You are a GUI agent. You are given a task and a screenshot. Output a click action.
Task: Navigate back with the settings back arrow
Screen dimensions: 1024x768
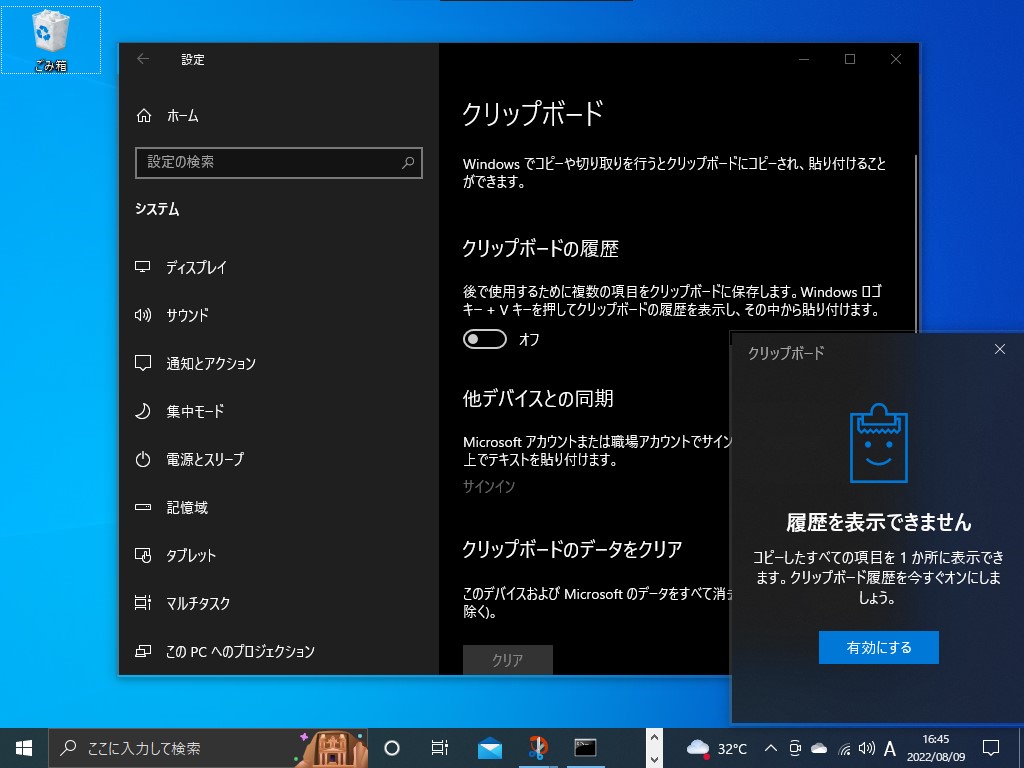click(141, 59)
